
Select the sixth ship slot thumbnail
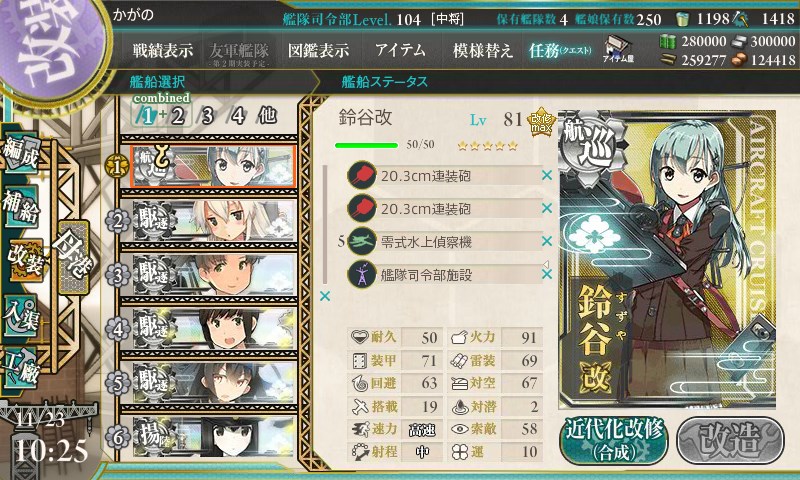214,437
